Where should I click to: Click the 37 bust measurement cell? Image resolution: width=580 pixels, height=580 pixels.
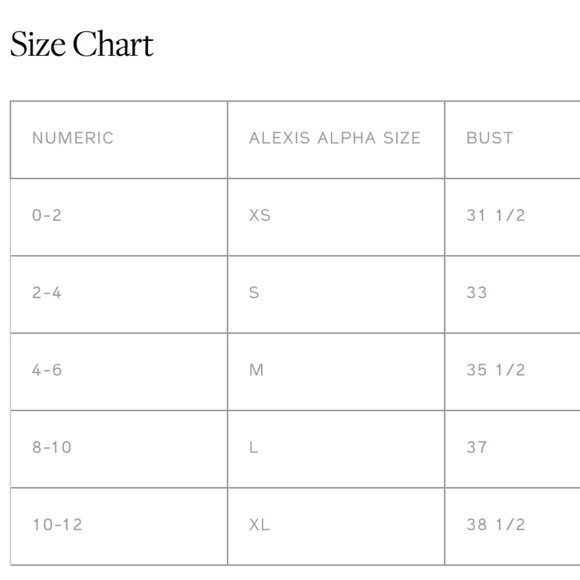(x=512, y=449)
